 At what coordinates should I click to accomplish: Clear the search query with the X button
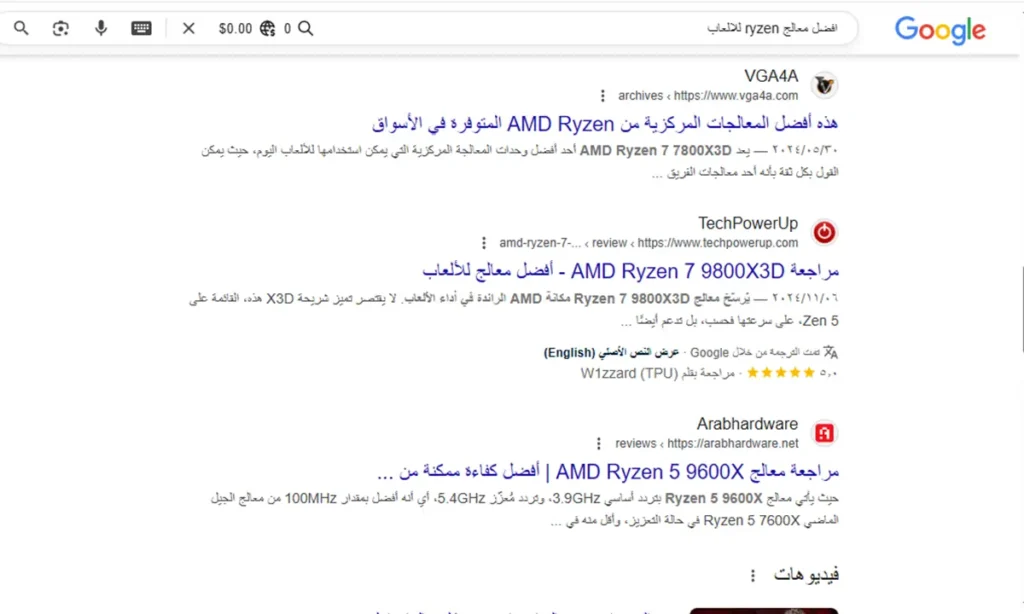(188, 28)
